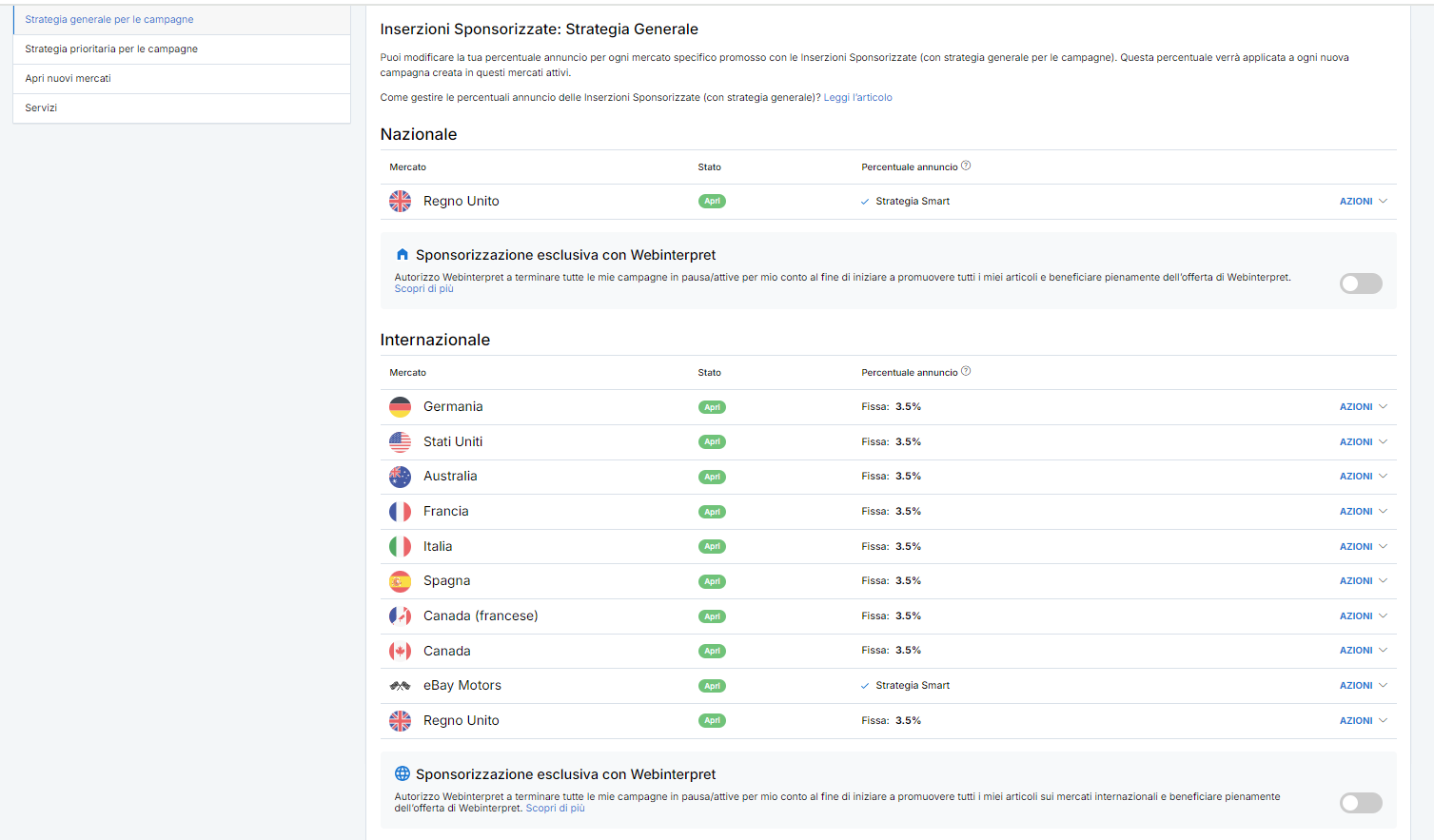Click the Strategia Smart checkmark for Regno Unito

point(865,202)
